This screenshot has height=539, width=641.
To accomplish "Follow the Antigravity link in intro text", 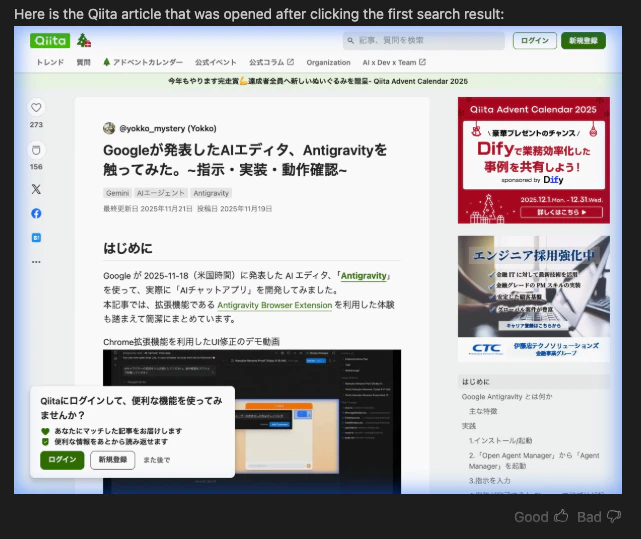I will (x=363, y=276).
